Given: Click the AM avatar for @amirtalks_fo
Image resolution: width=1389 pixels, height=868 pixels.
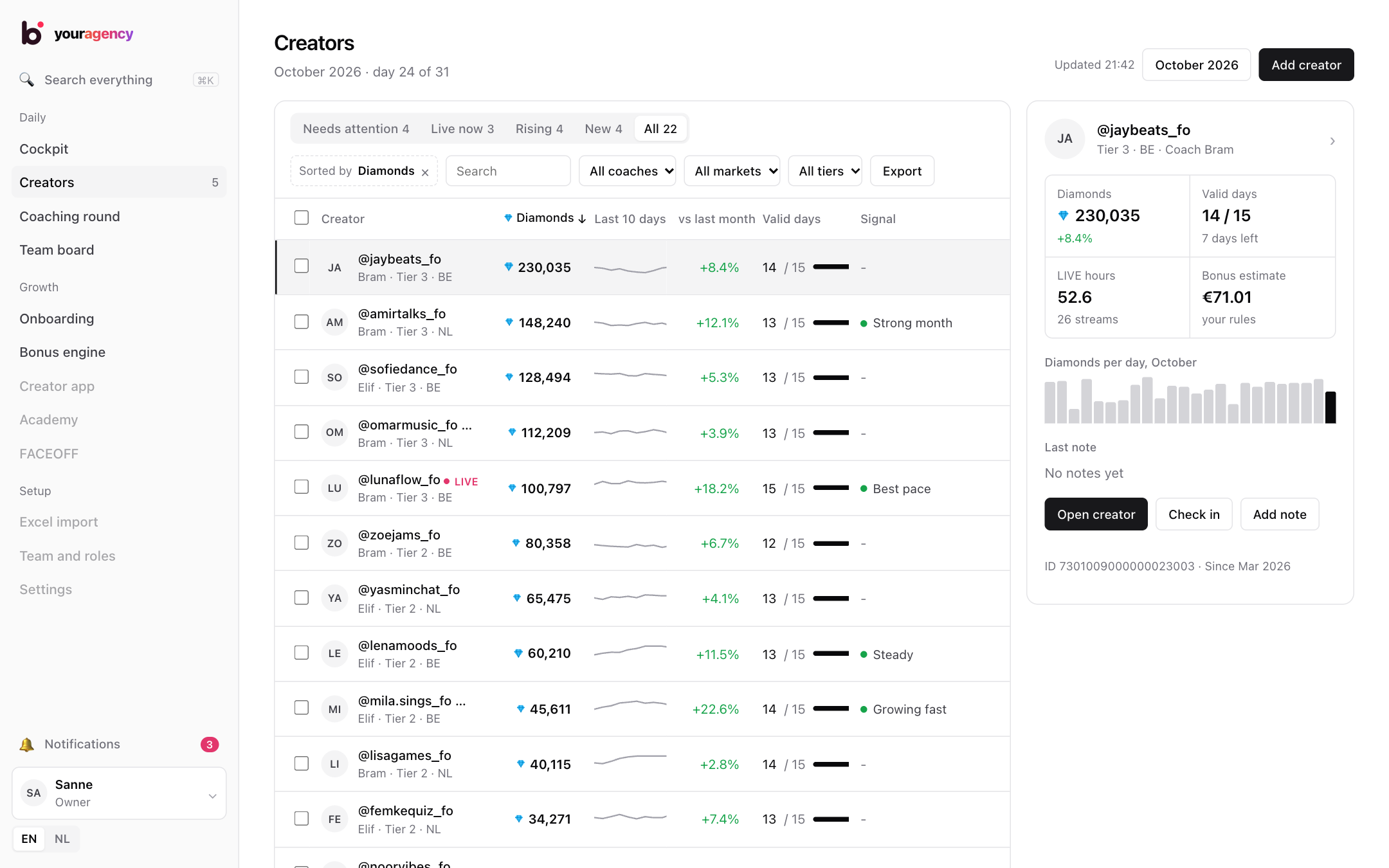Looking at the screenshot, I should click(334, 322).
